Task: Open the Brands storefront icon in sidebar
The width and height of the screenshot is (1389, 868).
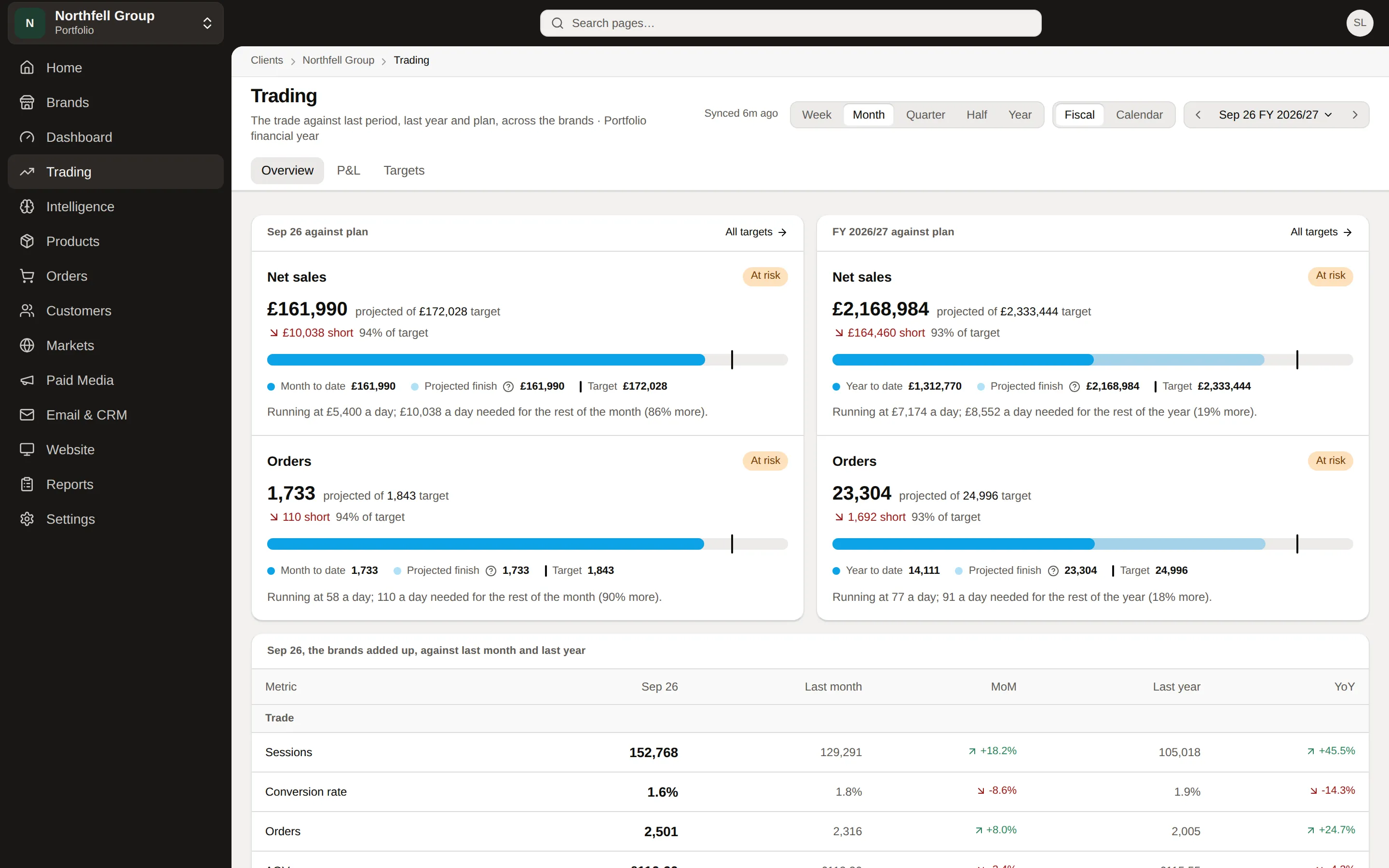Action: tap(27, 102)
